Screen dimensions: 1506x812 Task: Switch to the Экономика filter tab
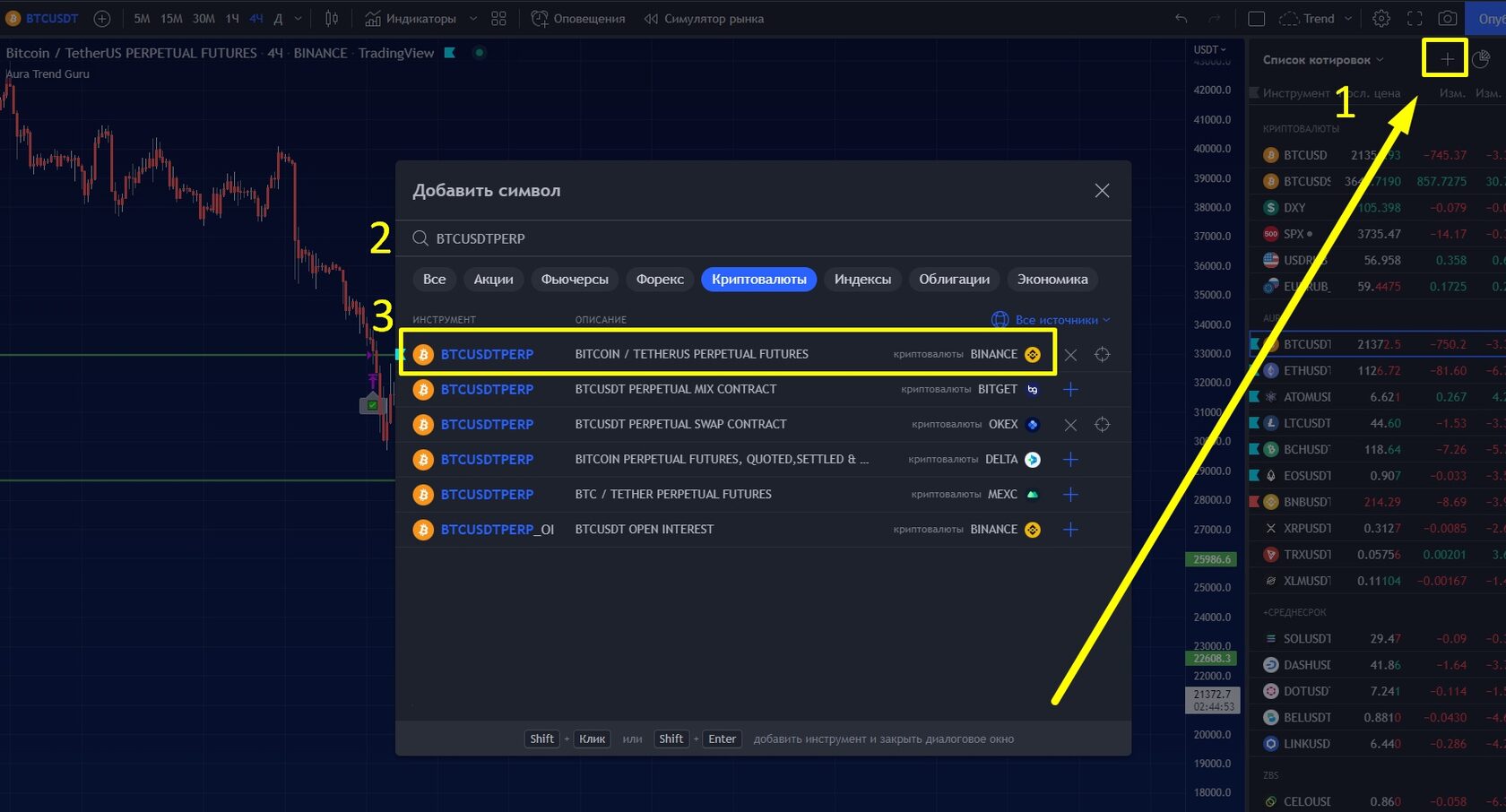1052,280
